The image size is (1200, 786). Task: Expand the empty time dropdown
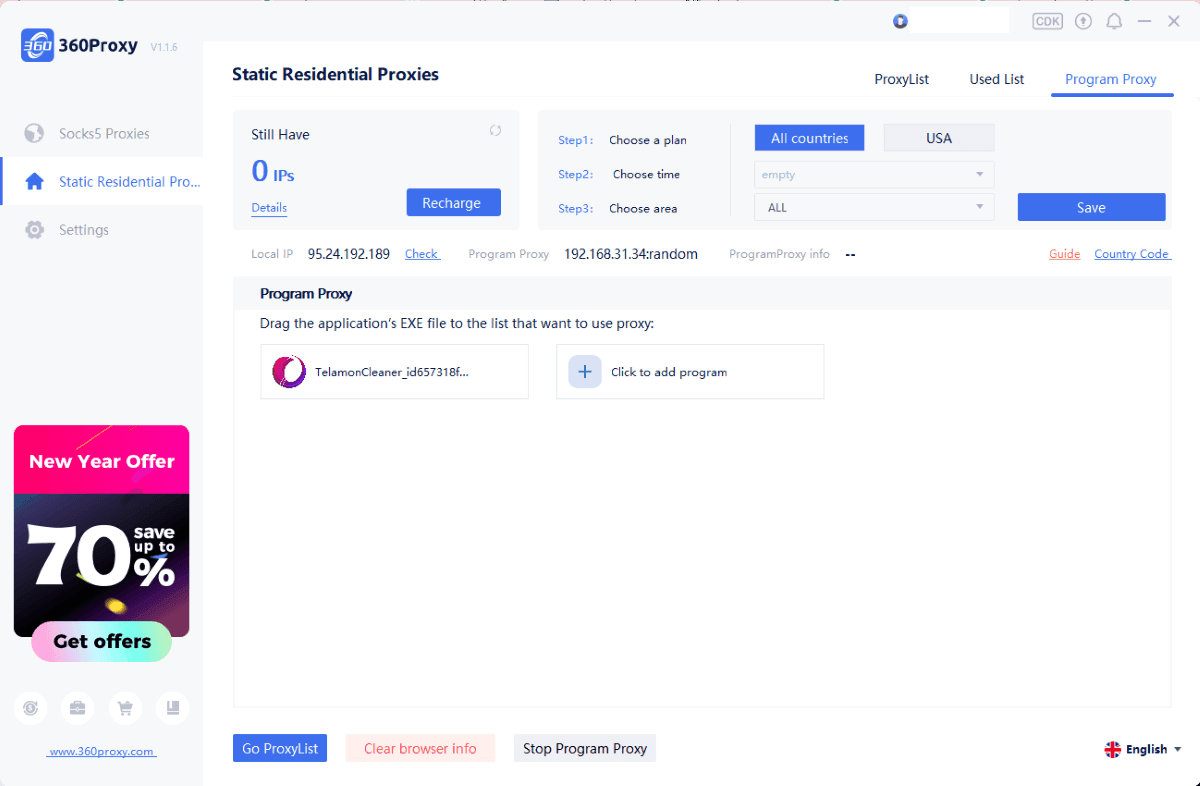[874, 175]
